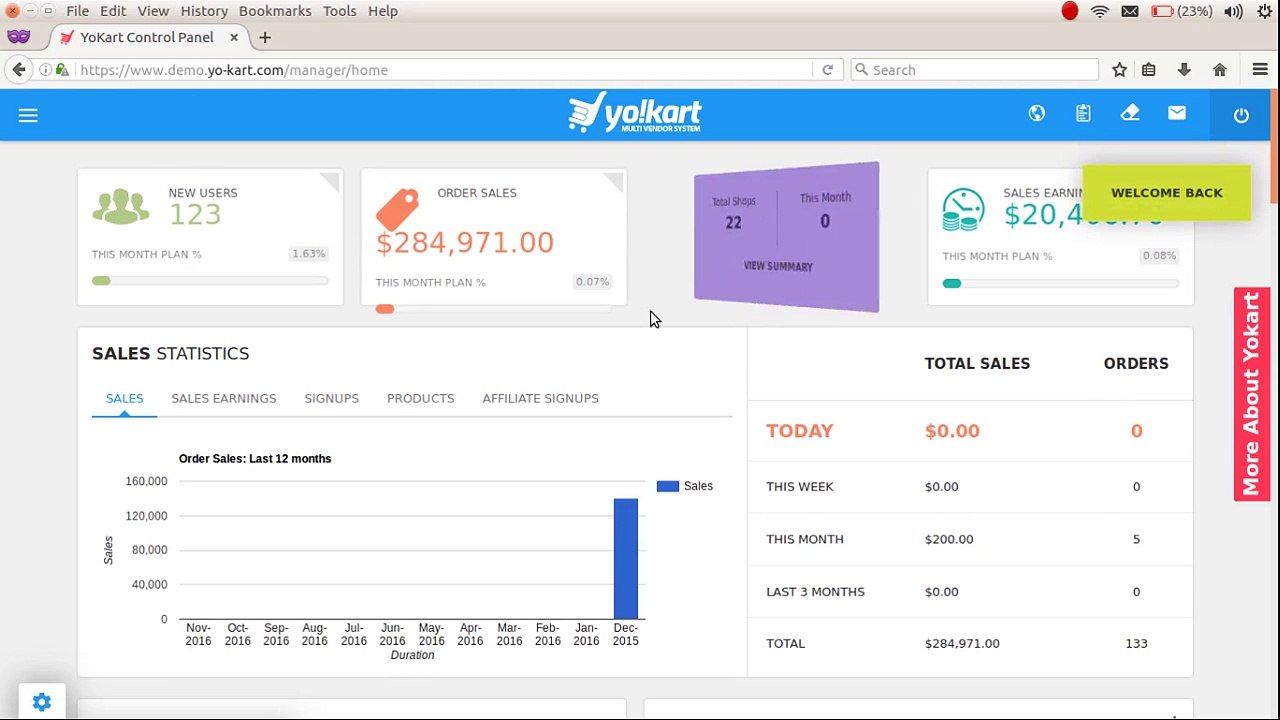Click the Sales legend entry in chart

click(x=685, y=486)
